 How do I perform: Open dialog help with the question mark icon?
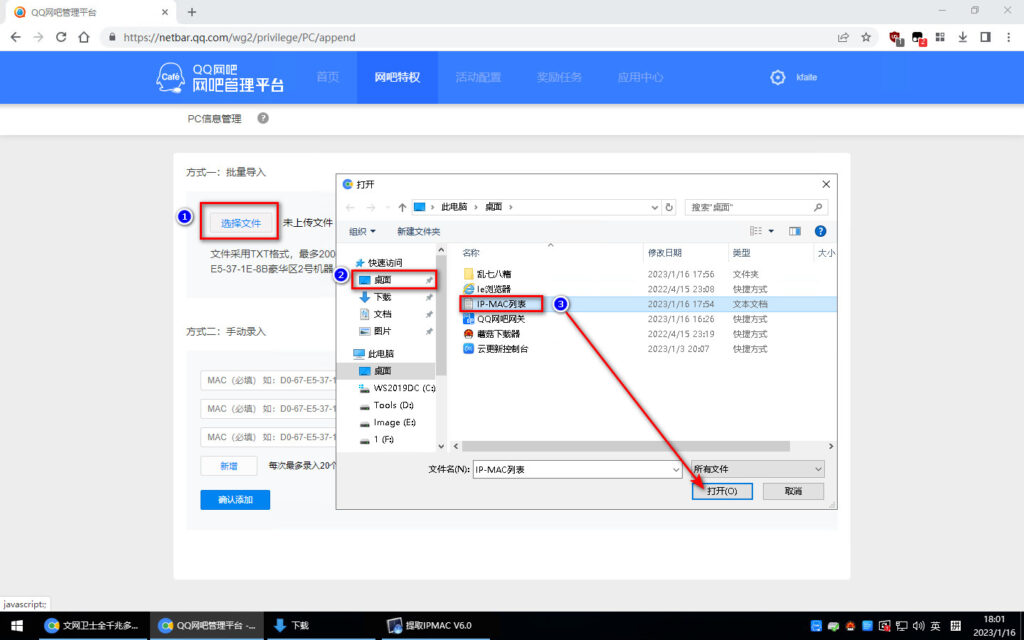(x=819, y=231)
